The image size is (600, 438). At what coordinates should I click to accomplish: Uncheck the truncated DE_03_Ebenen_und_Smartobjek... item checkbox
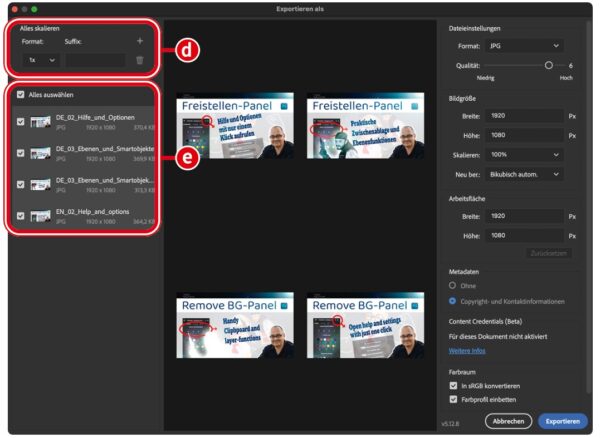point(21,184)
